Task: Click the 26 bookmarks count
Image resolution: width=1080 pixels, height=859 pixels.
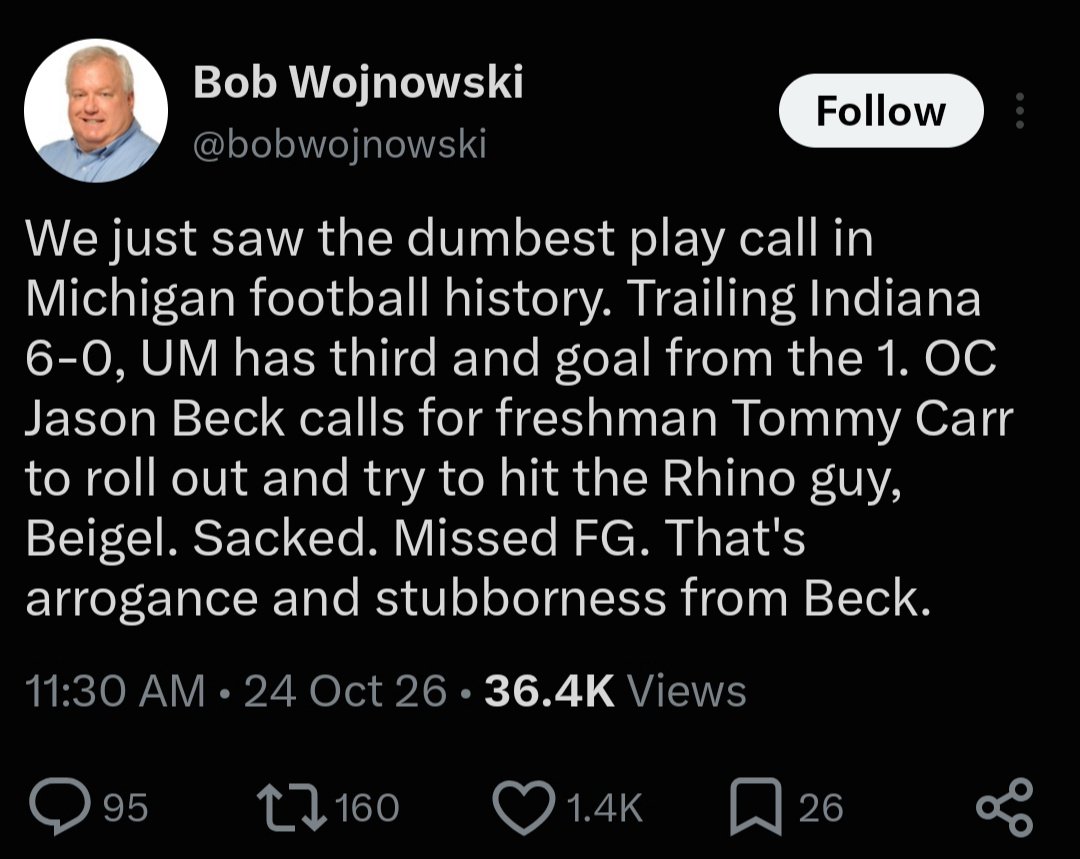Action: 821,807
